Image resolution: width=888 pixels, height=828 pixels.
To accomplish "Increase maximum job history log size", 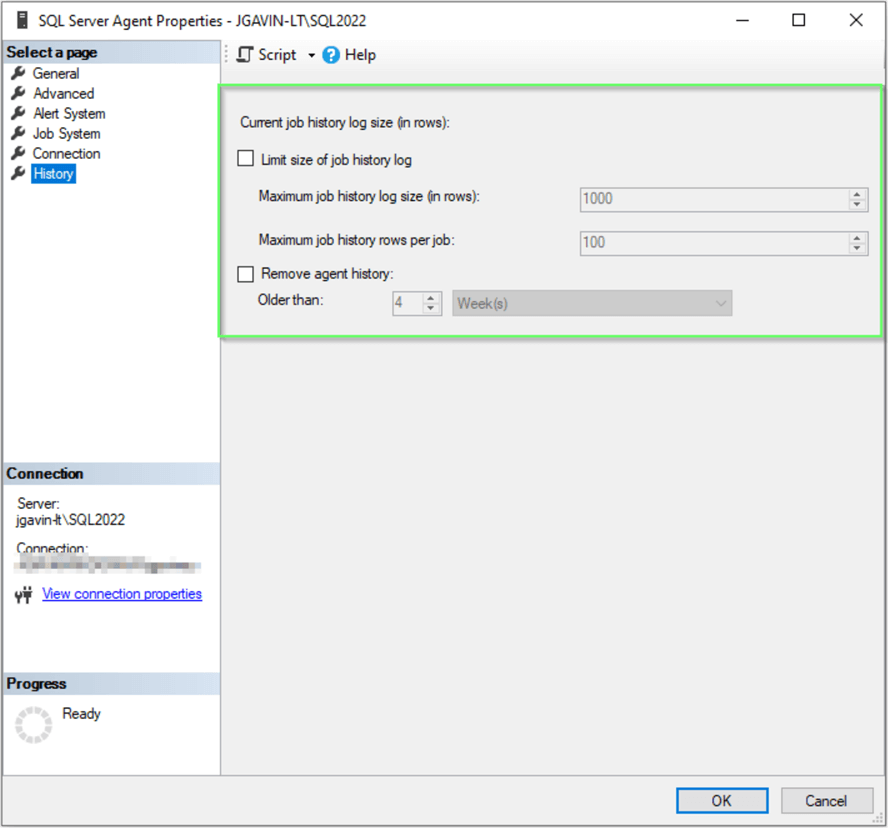I will point(857,194).
